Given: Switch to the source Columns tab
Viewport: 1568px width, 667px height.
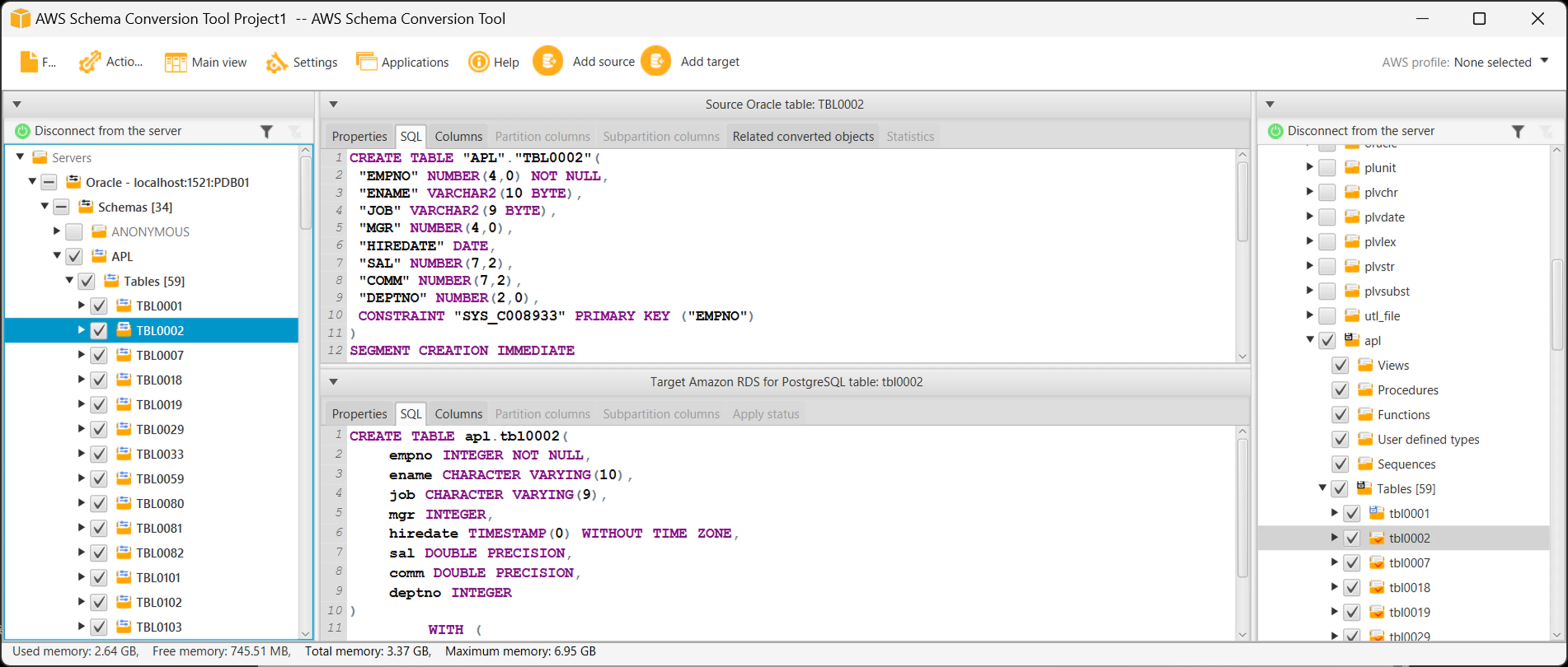Looking at the screenshot, I should (x=458, y=137).
